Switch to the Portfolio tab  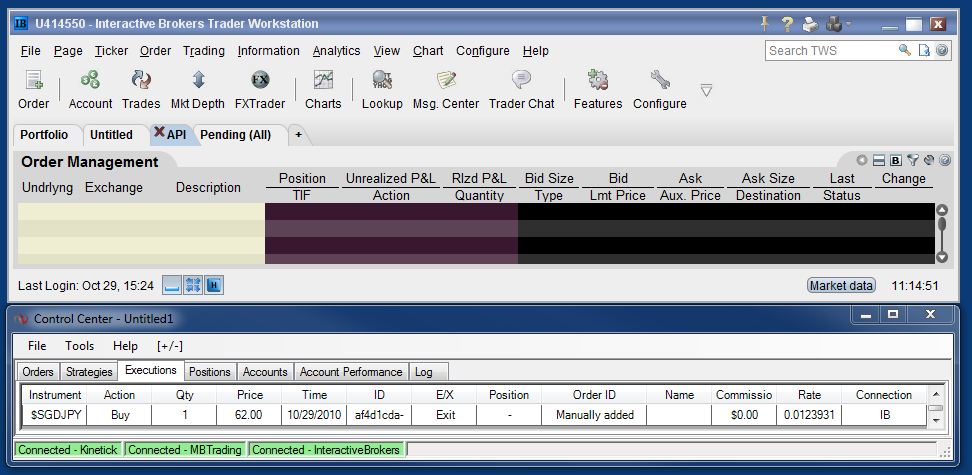pyautogui.click(x=44, y=135)
